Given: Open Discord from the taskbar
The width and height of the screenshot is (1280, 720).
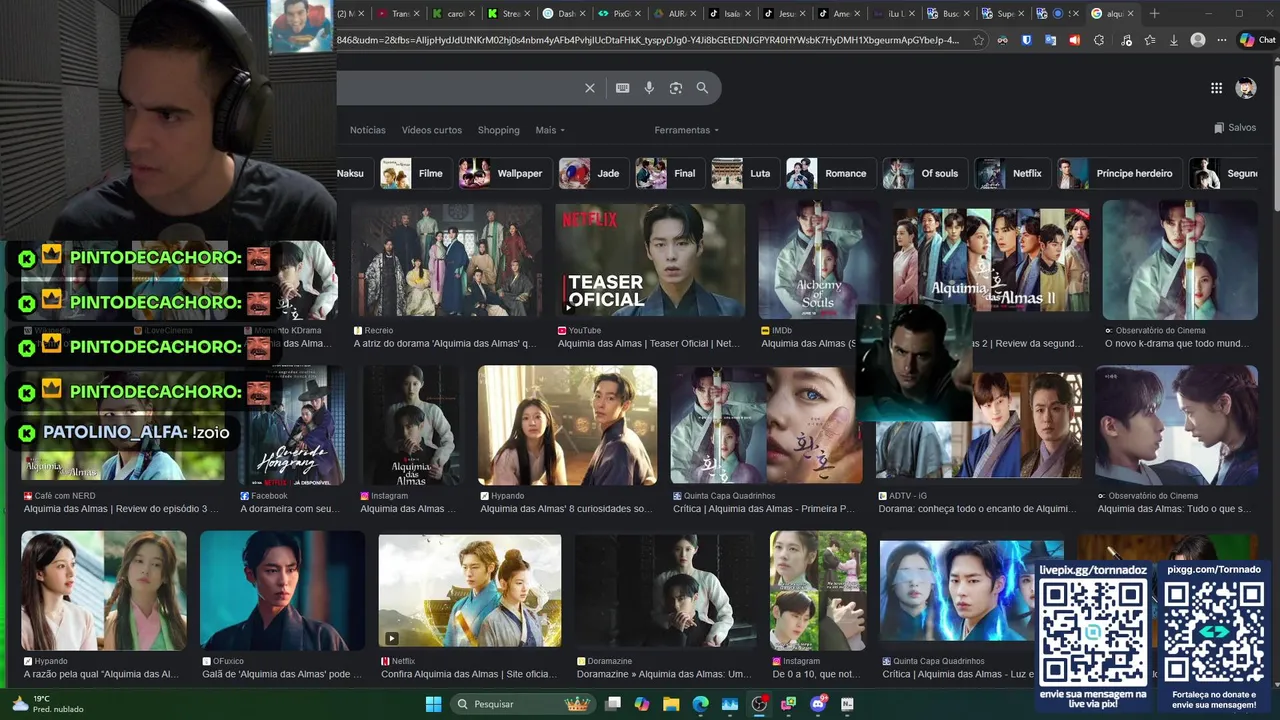Looking at the screenshot, I should pyautogui.click(x=818, y=704).
